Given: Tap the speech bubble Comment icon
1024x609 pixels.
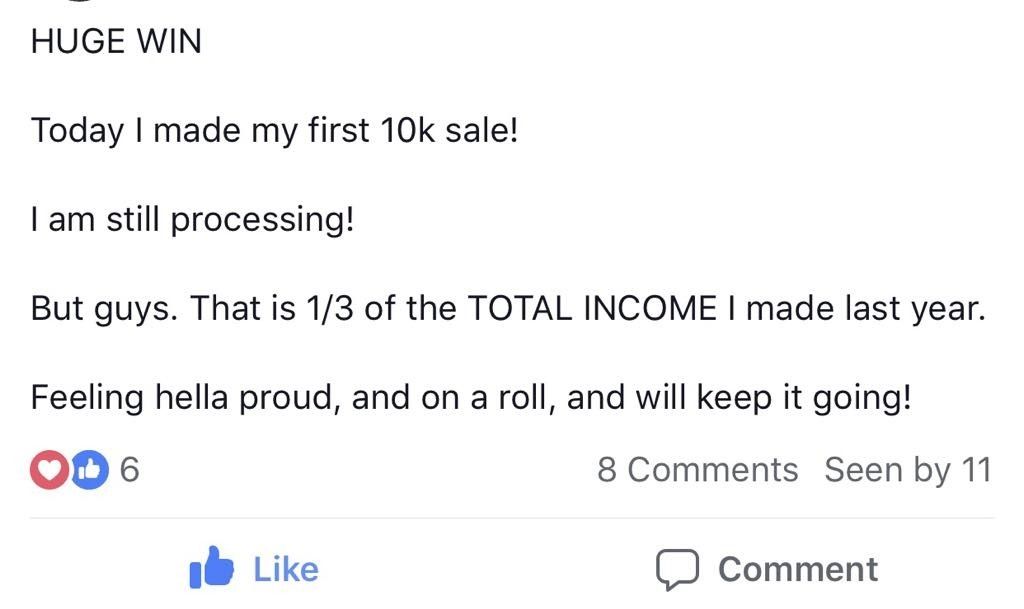Looking at the screenshot, I should [x=676, y=570].
